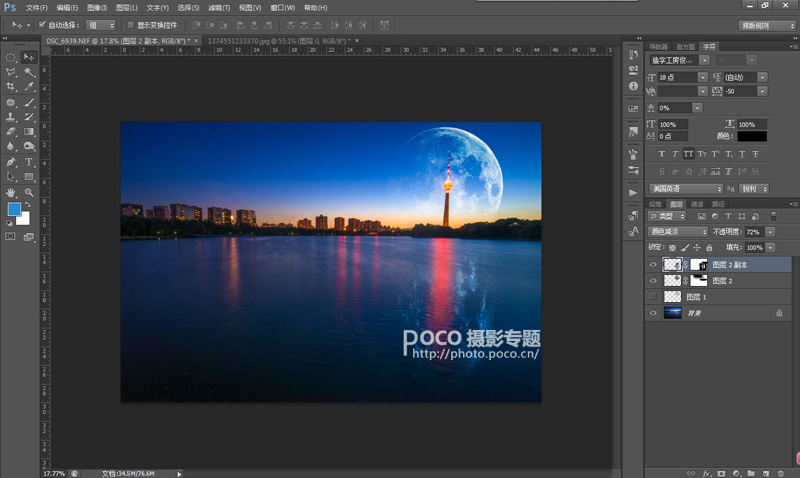Click the foreground blue color swatch

point(14,209)
